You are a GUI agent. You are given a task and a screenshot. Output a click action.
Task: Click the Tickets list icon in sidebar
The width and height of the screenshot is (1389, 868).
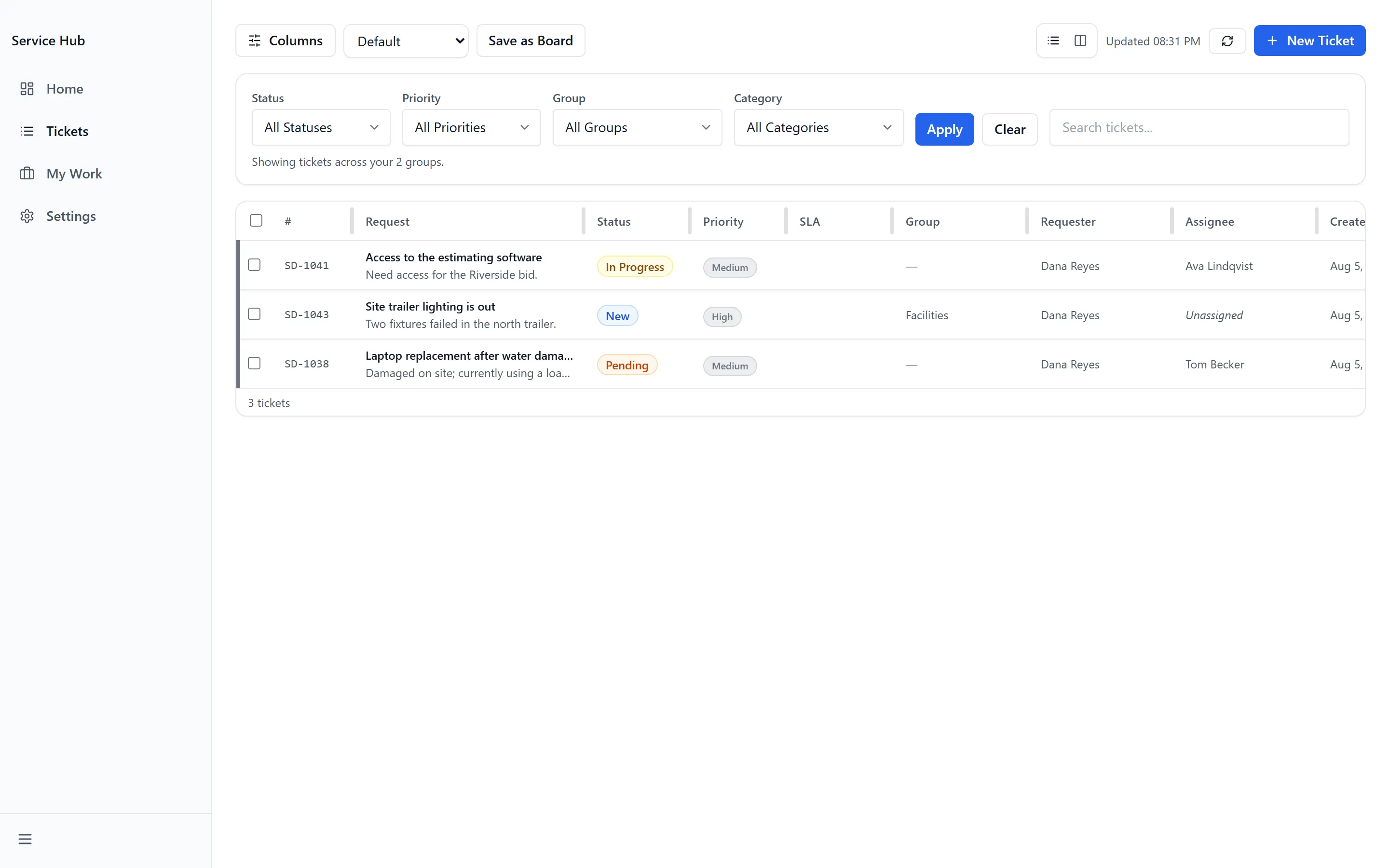(27, 131)
